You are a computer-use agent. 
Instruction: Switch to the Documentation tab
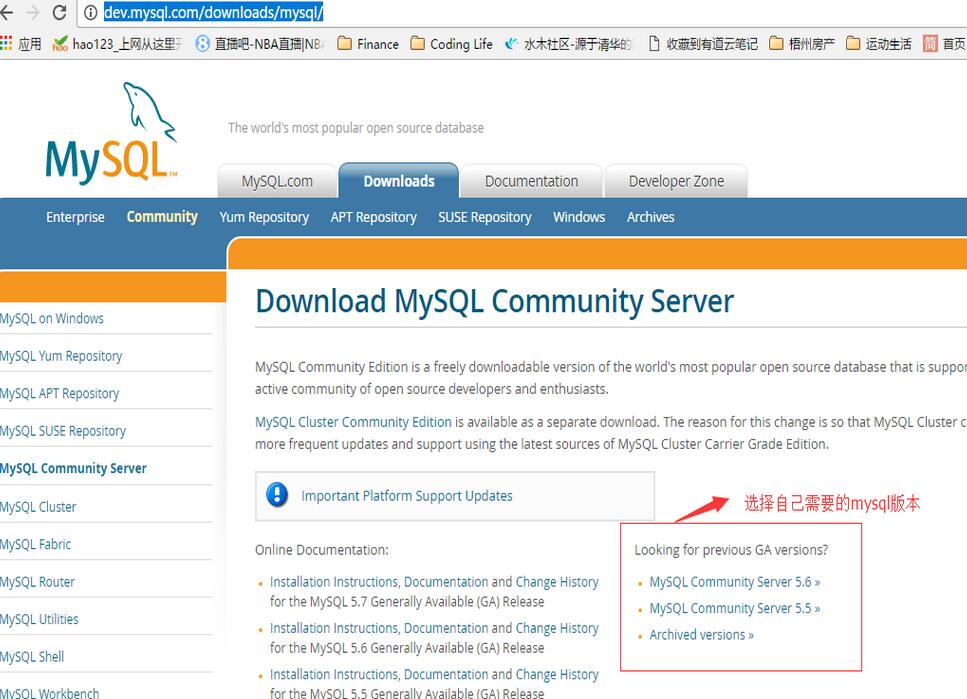[532, 181]
